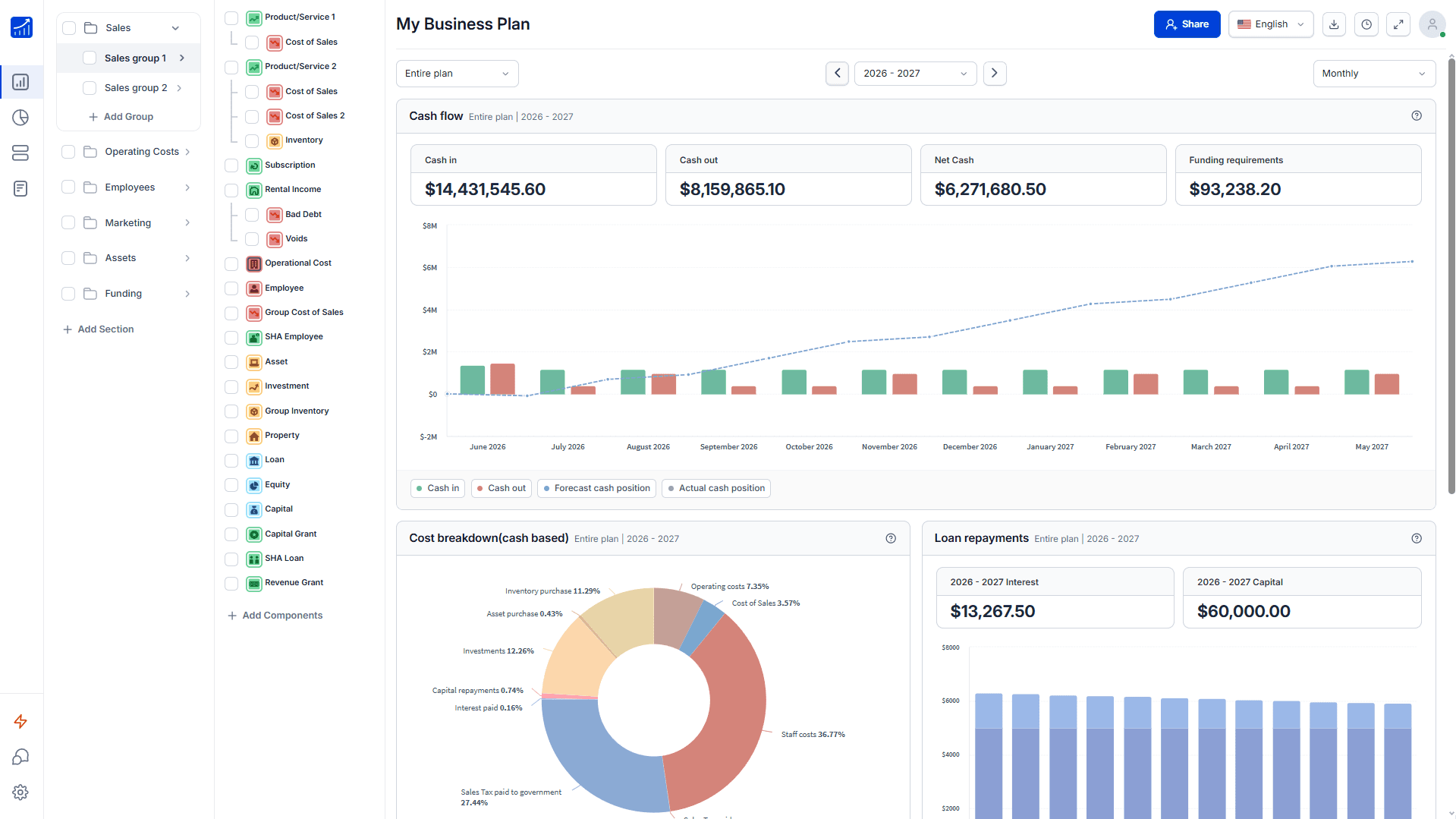Tick the Sales section checkbox
1456x819 pixels.
click(69, 28)
